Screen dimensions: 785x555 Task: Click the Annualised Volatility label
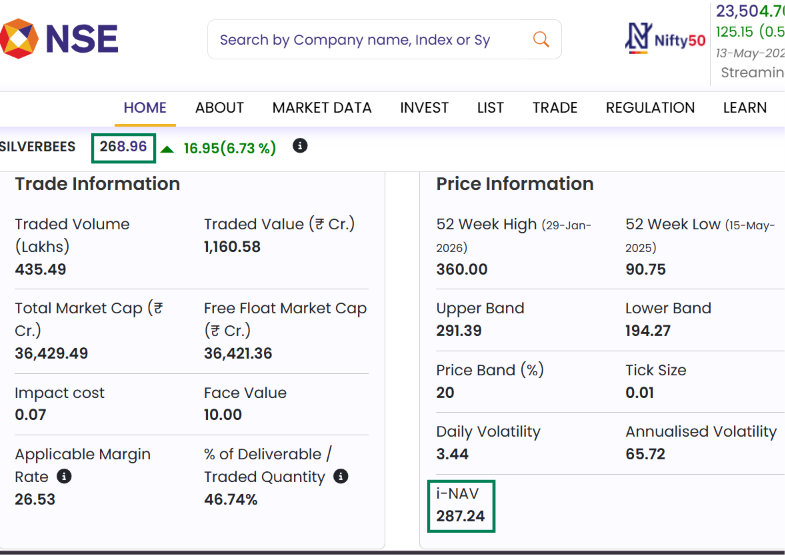701,431
